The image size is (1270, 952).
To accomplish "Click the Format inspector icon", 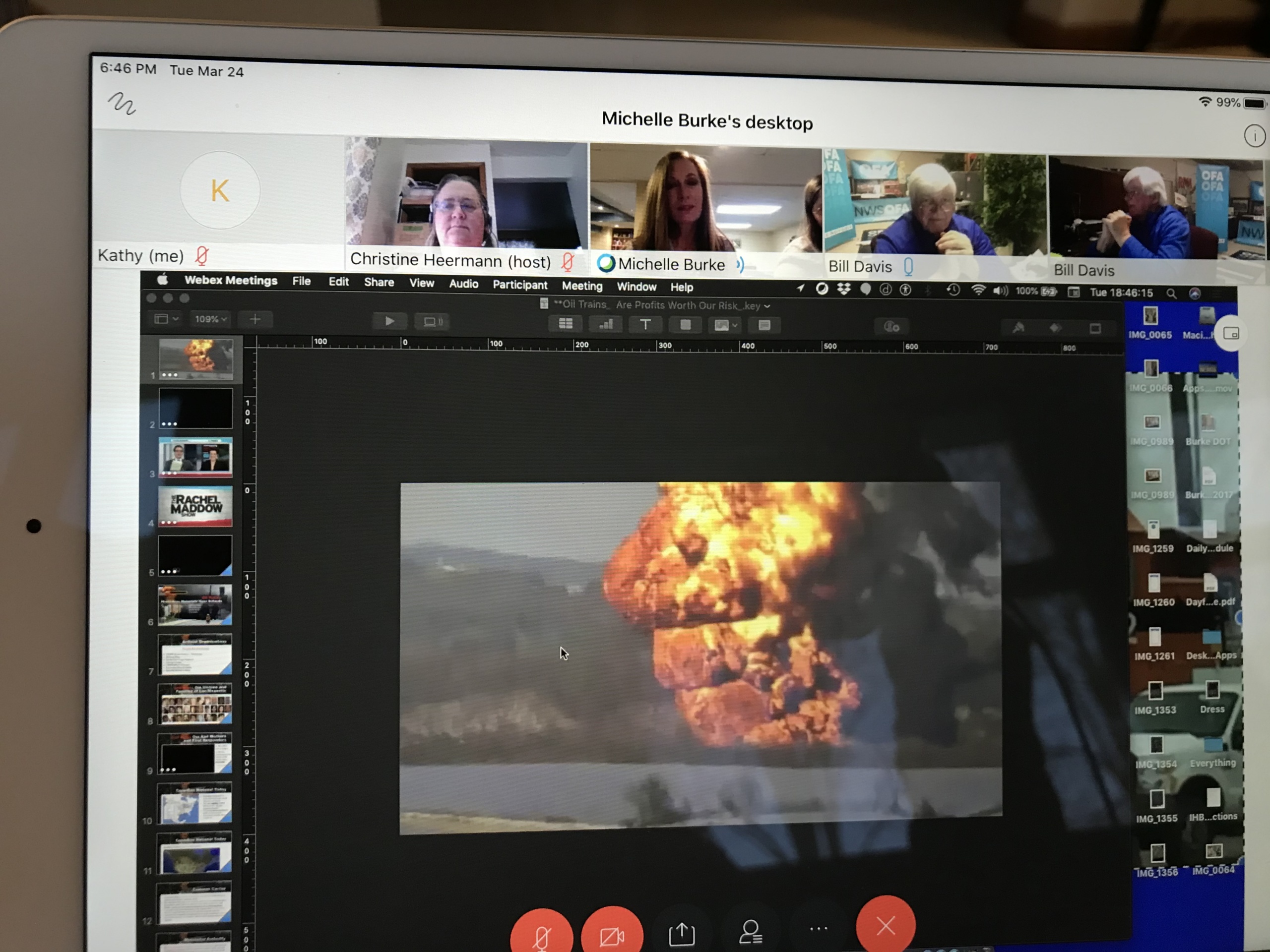I will (1018, 328).
